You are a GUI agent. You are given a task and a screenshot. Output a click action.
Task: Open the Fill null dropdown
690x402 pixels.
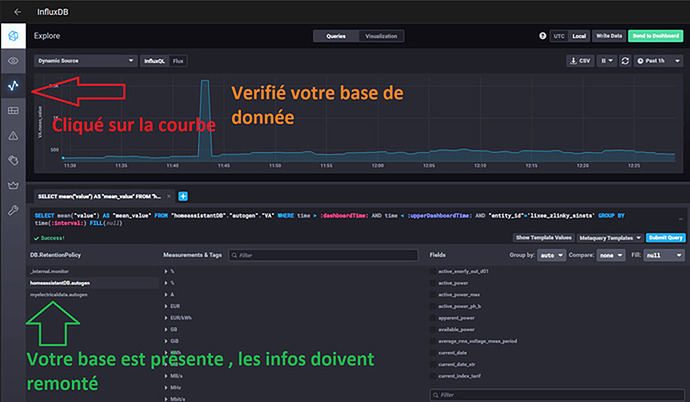[x=664, y=255]
